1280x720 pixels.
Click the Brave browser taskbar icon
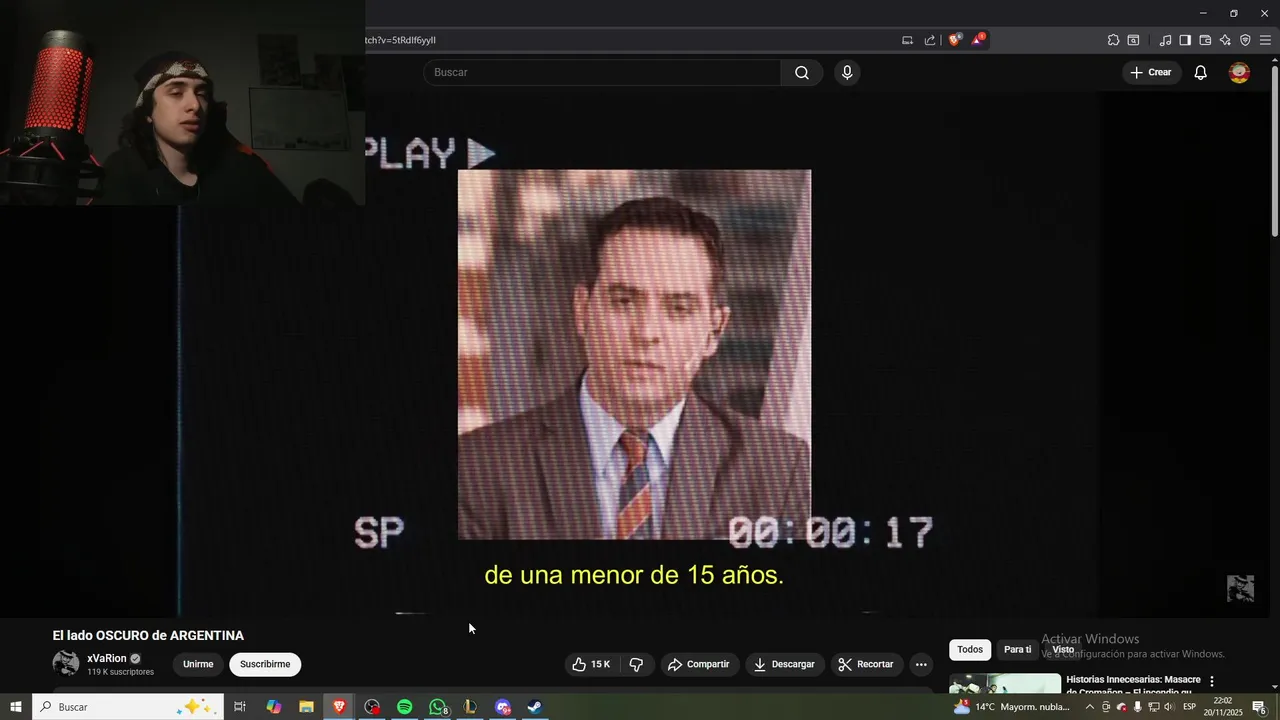[x=339, y=707]
